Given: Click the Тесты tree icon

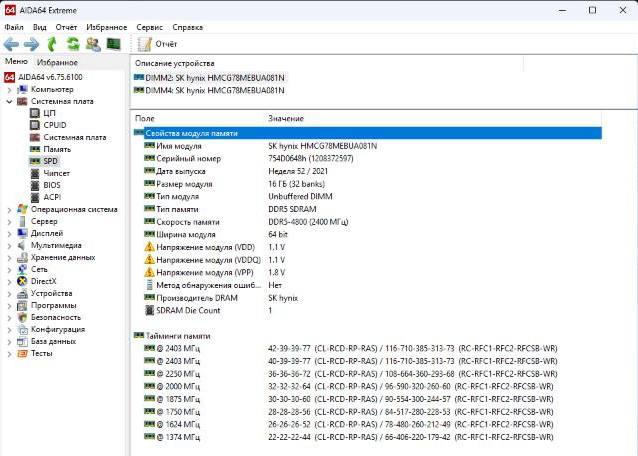Looking at the screenshot, I should 22,353.
